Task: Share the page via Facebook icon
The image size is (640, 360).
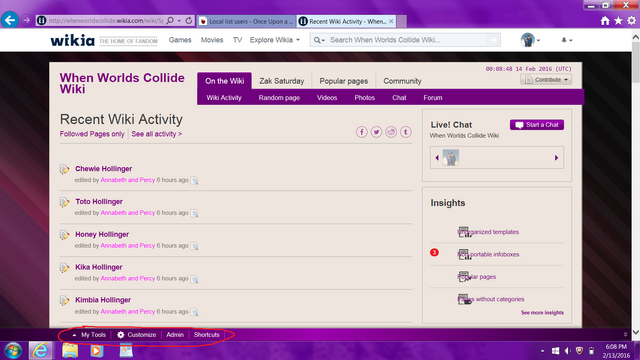Action: coord(362,132)
